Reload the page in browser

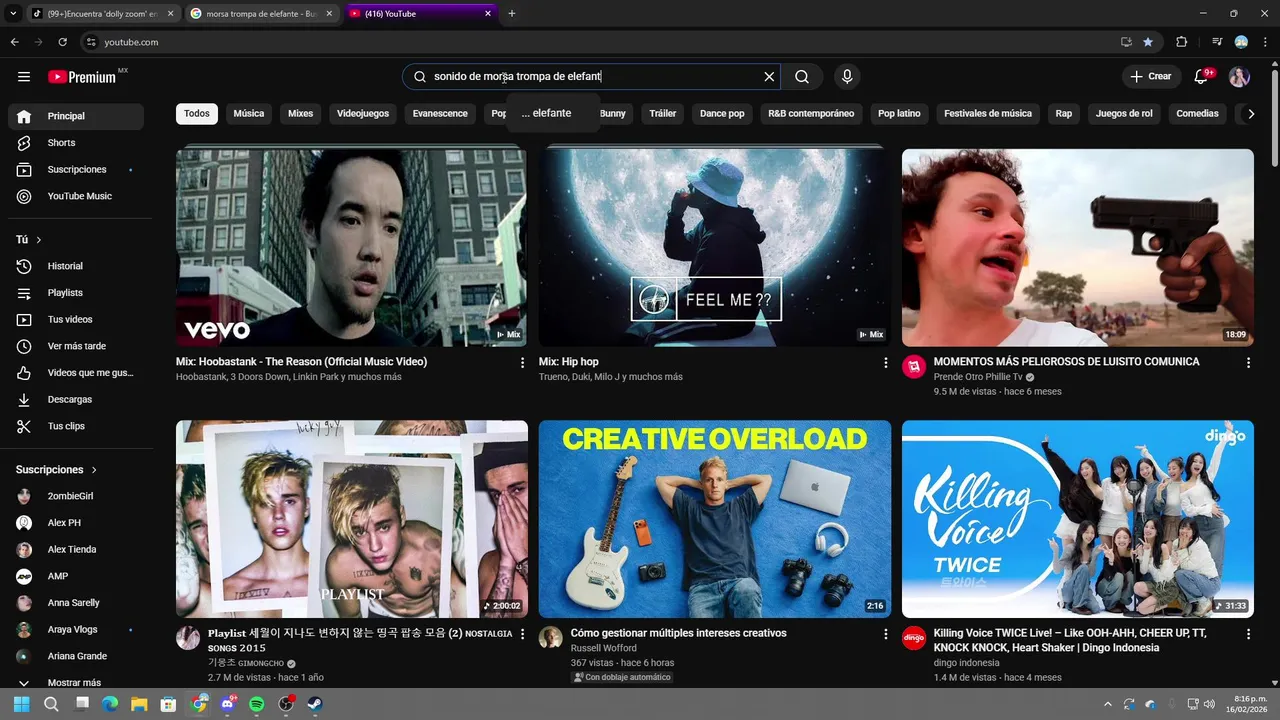(62, 42)
